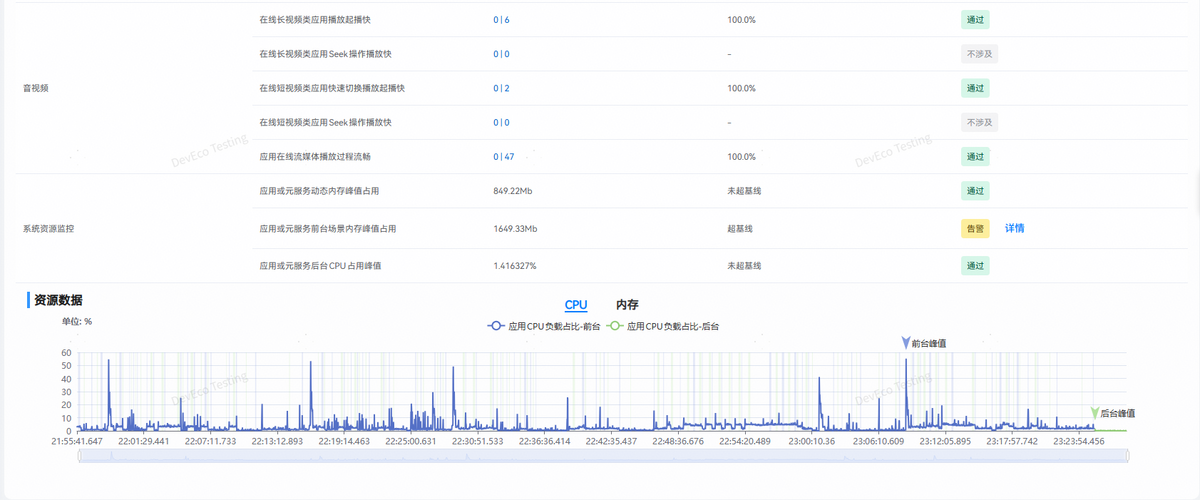The width and height of the screenshot is (1200, 500).
Task: Click 通过 badge for 动态内存峰值占用 row
Action: [975, 191]
